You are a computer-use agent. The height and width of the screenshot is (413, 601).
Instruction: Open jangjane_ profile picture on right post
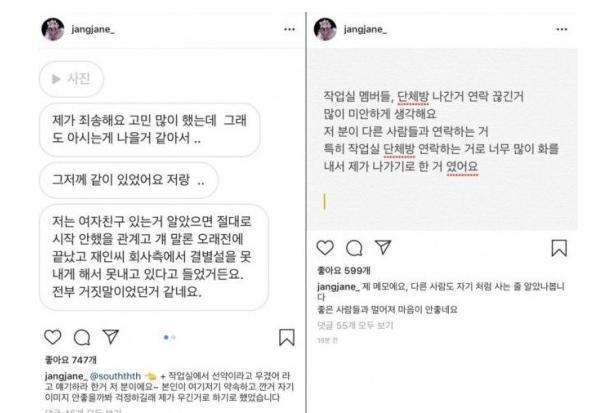(325, 29)
